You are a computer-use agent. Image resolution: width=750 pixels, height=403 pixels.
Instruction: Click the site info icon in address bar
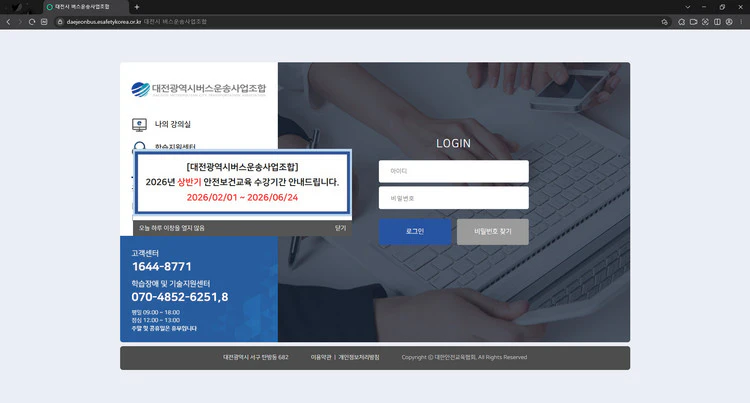(x=45, y=21)
